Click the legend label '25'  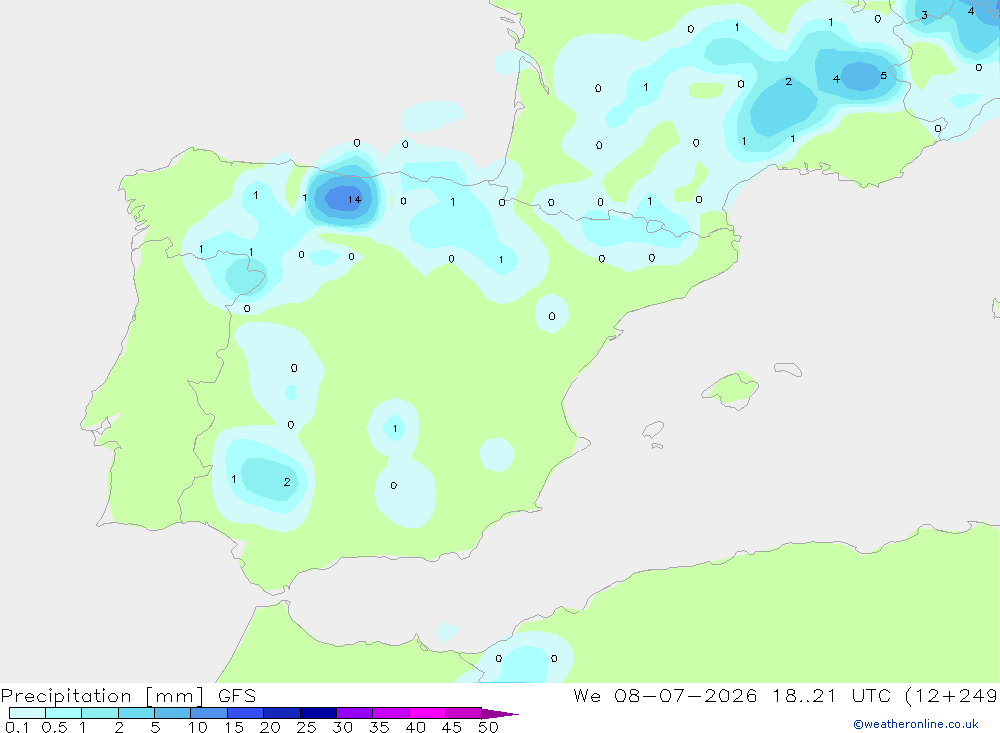(x=307, y=727)
